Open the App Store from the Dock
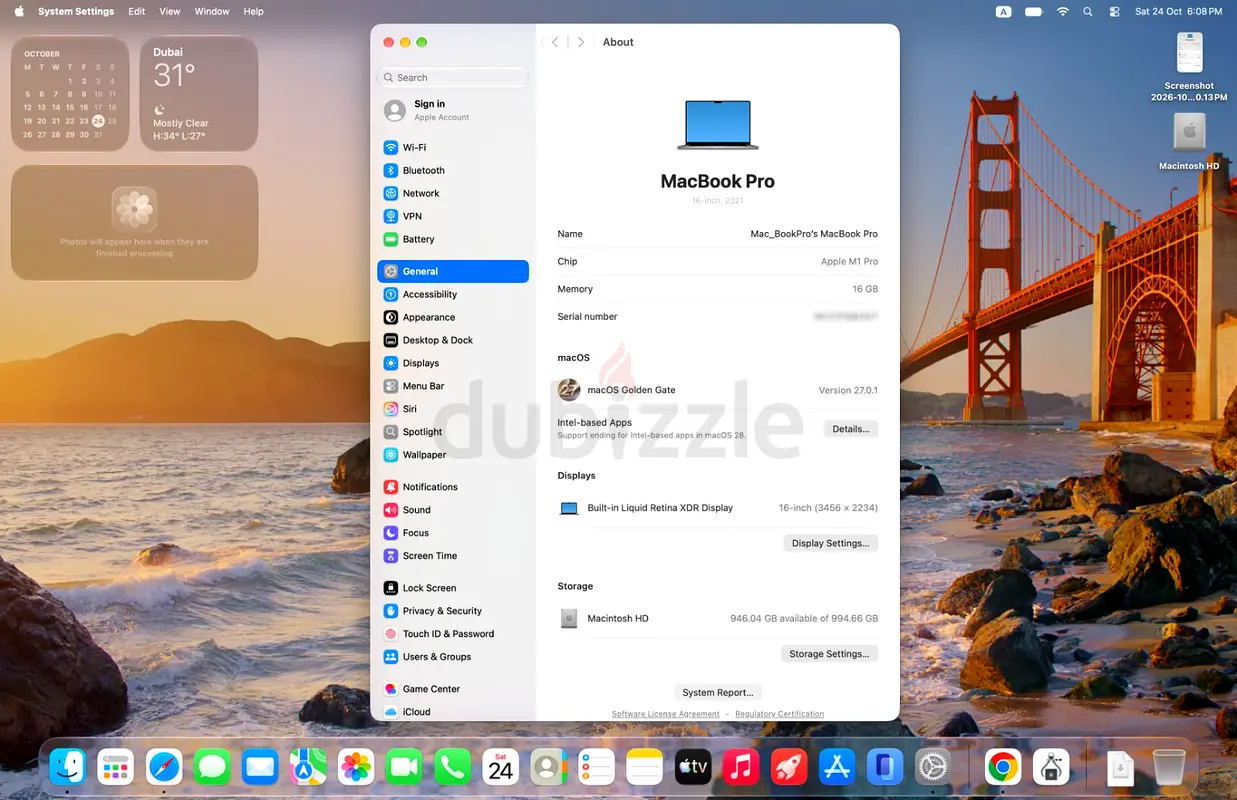The width and height of the screenshot is (1237, 800). point(837,767)
